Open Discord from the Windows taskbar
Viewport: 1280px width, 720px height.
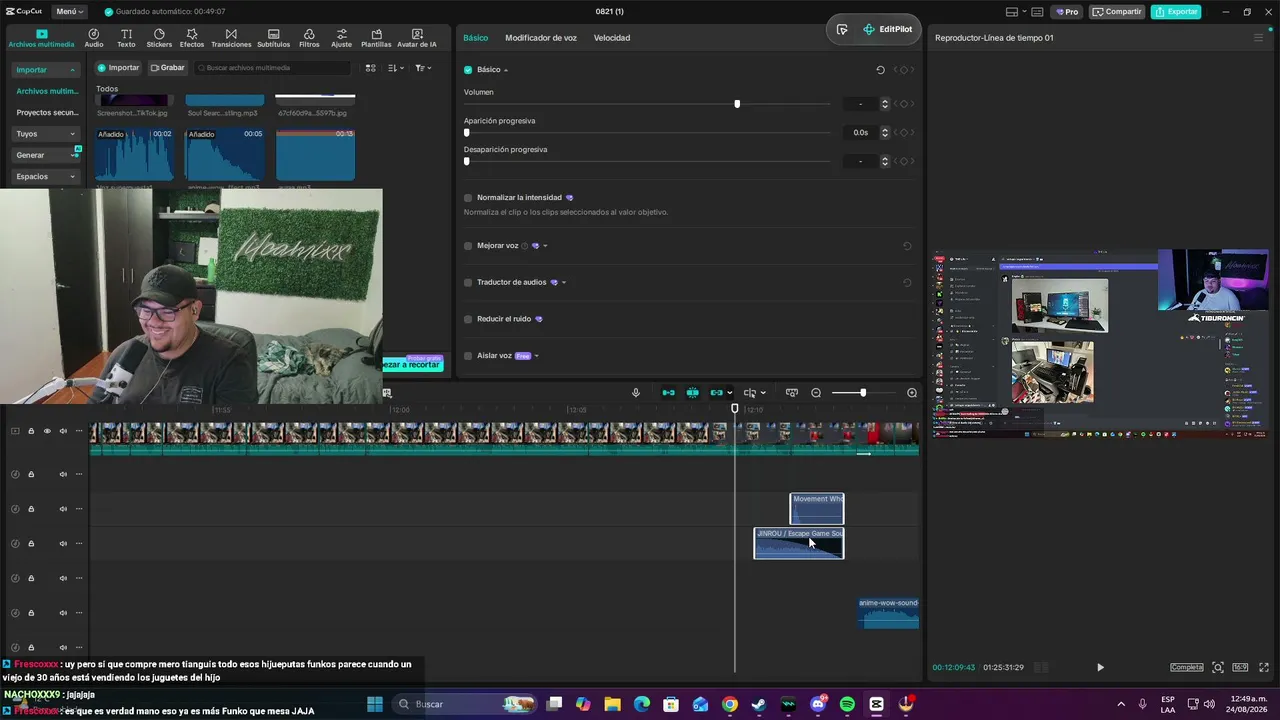(x=818, y=704)
